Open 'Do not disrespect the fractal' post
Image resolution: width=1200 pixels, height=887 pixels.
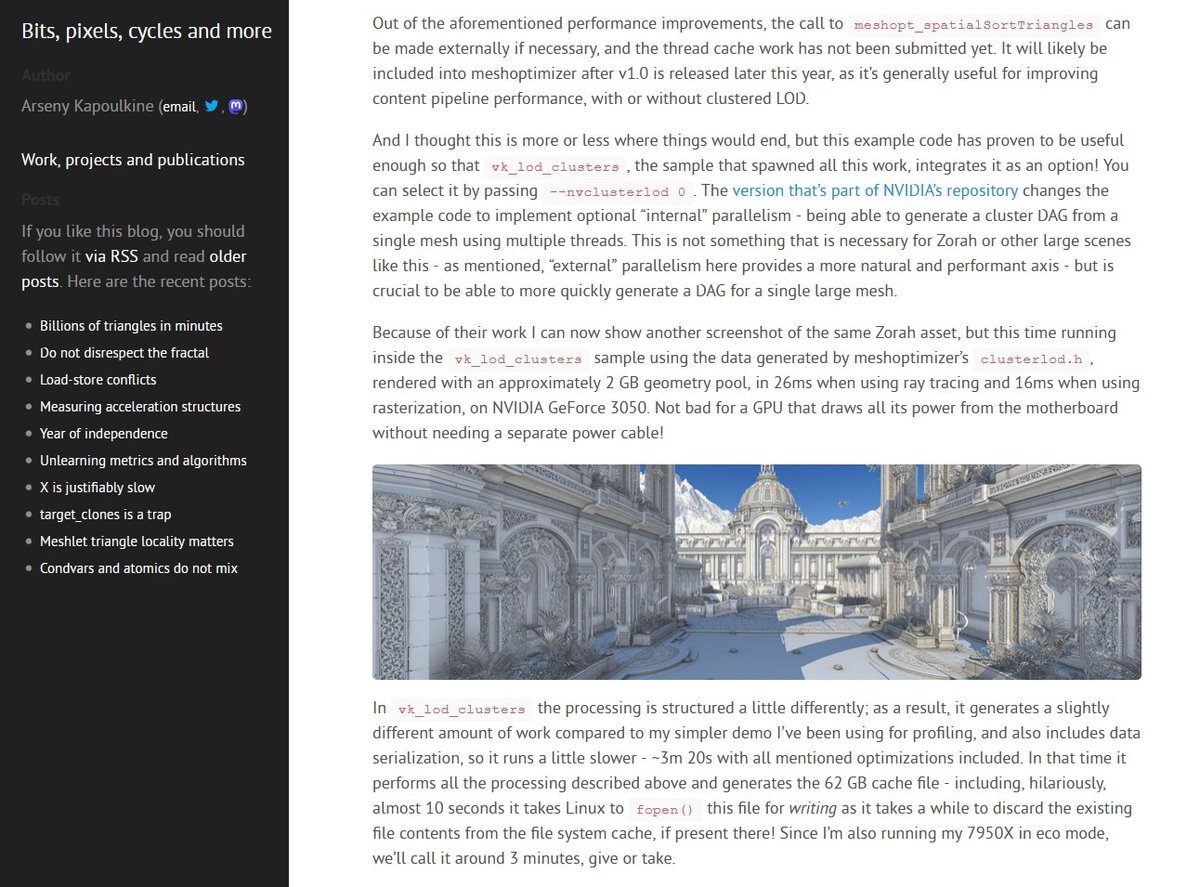point(124,353)
